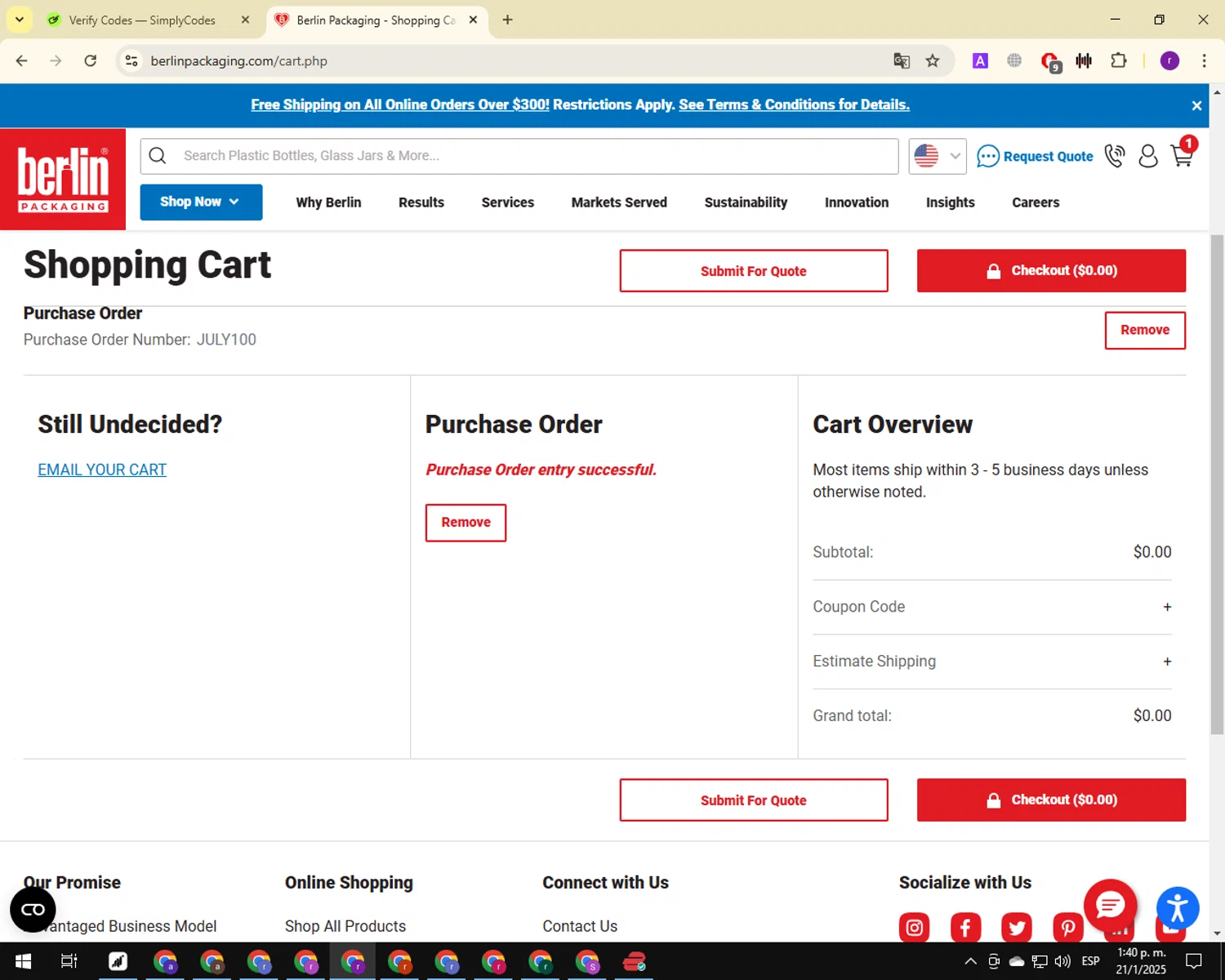Open the live chat bubble
Image resolution: width=1225 pixels, height=980 pixels.
[x=1110, y=905]
